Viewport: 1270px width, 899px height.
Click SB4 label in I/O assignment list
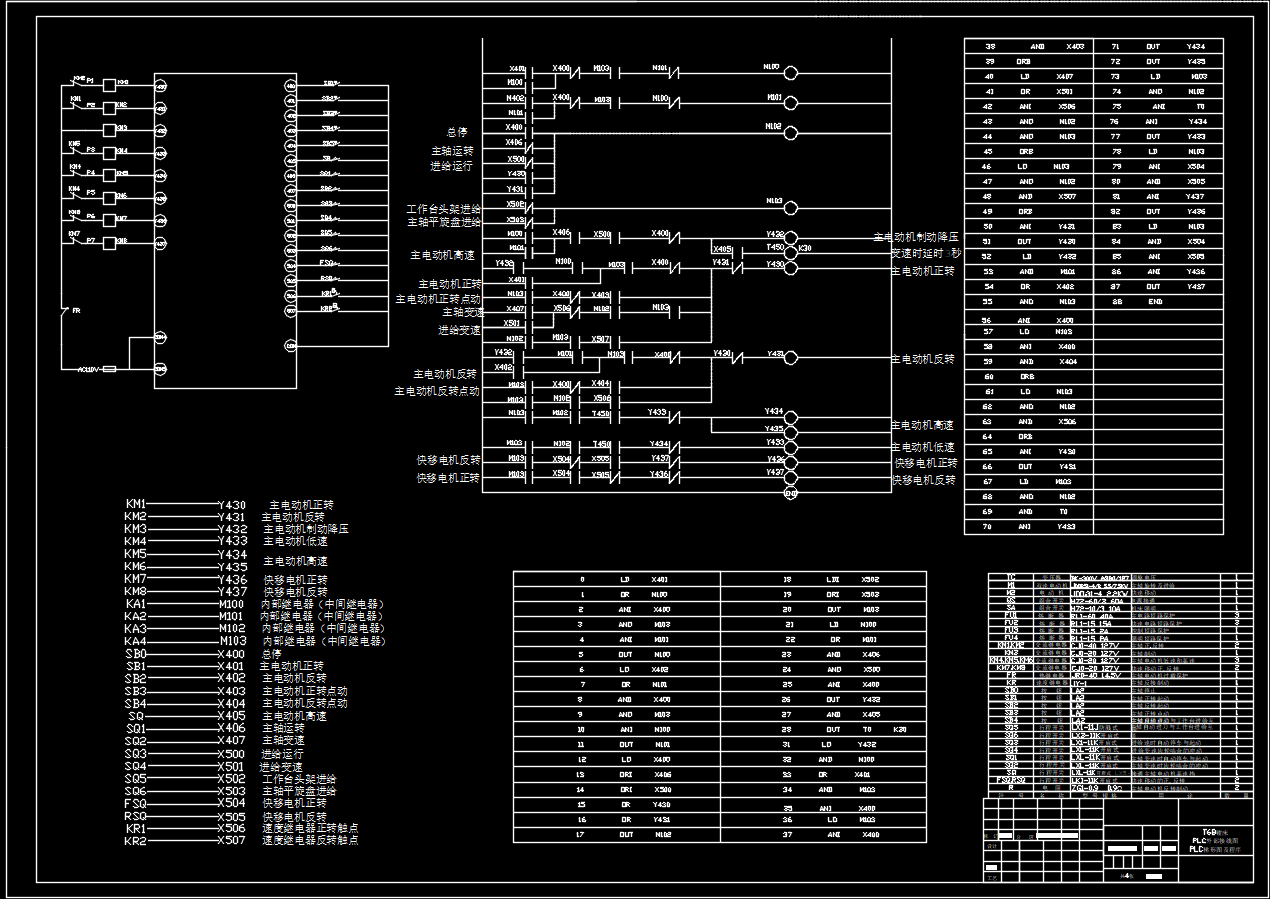pos(136,704)
